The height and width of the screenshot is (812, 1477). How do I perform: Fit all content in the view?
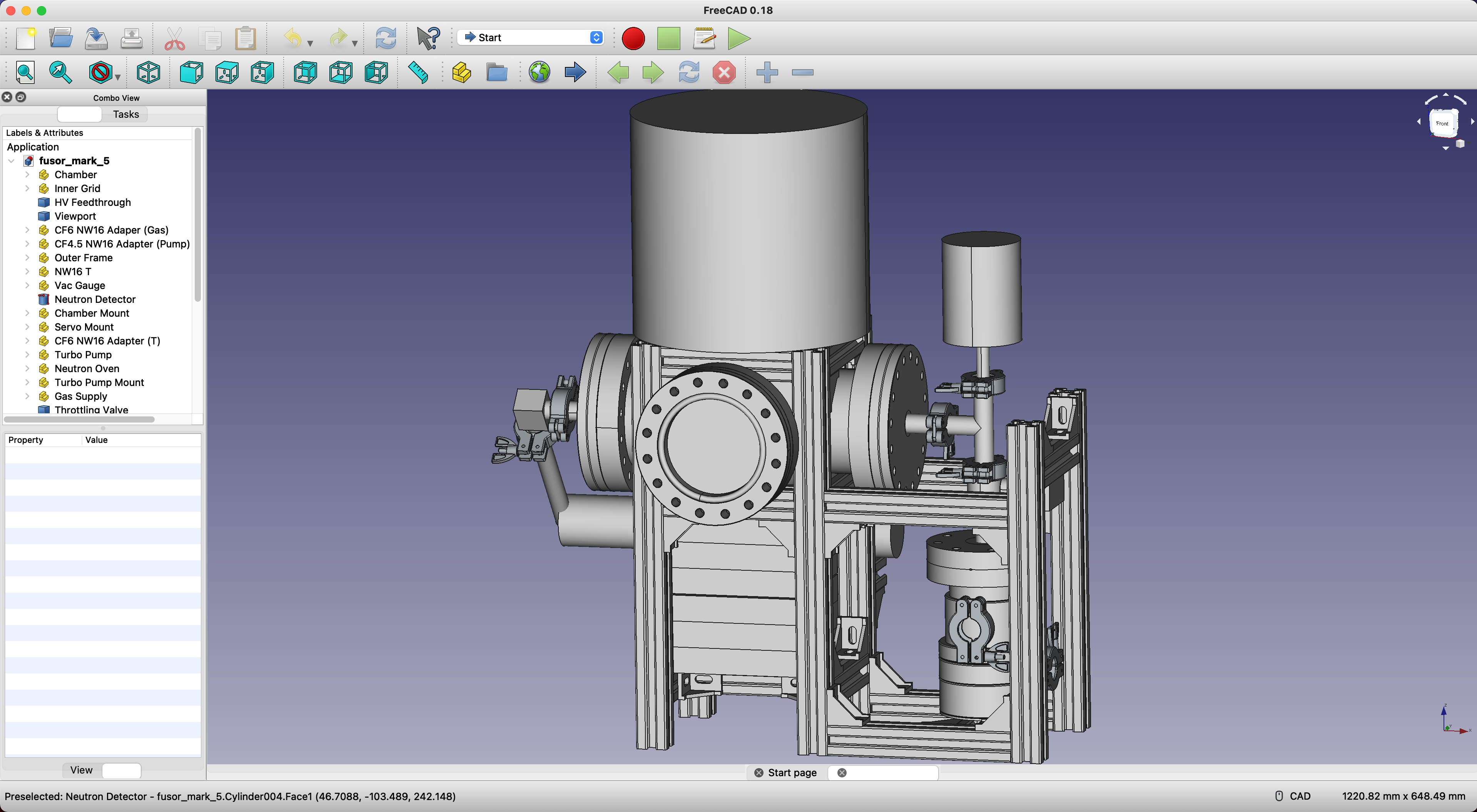click(25, 72)
